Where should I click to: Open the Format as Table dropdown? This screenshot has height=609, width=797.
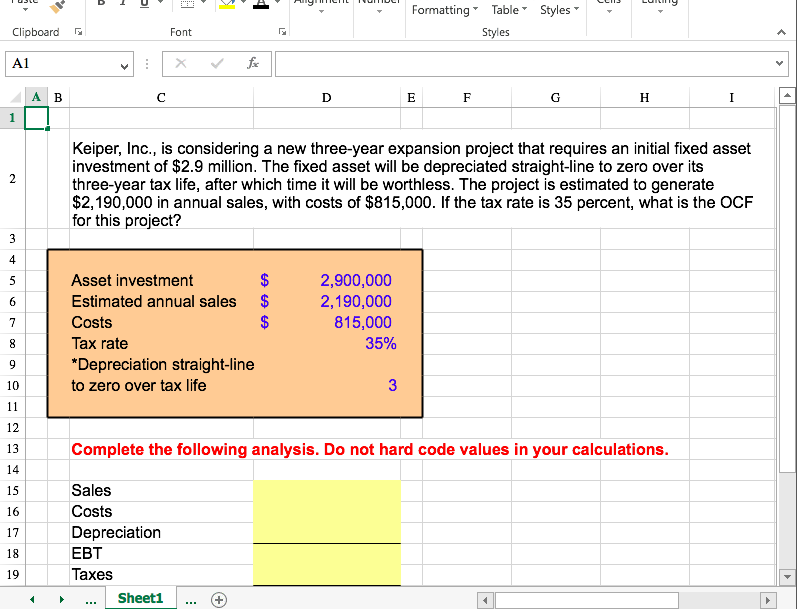tap(509, 10)
